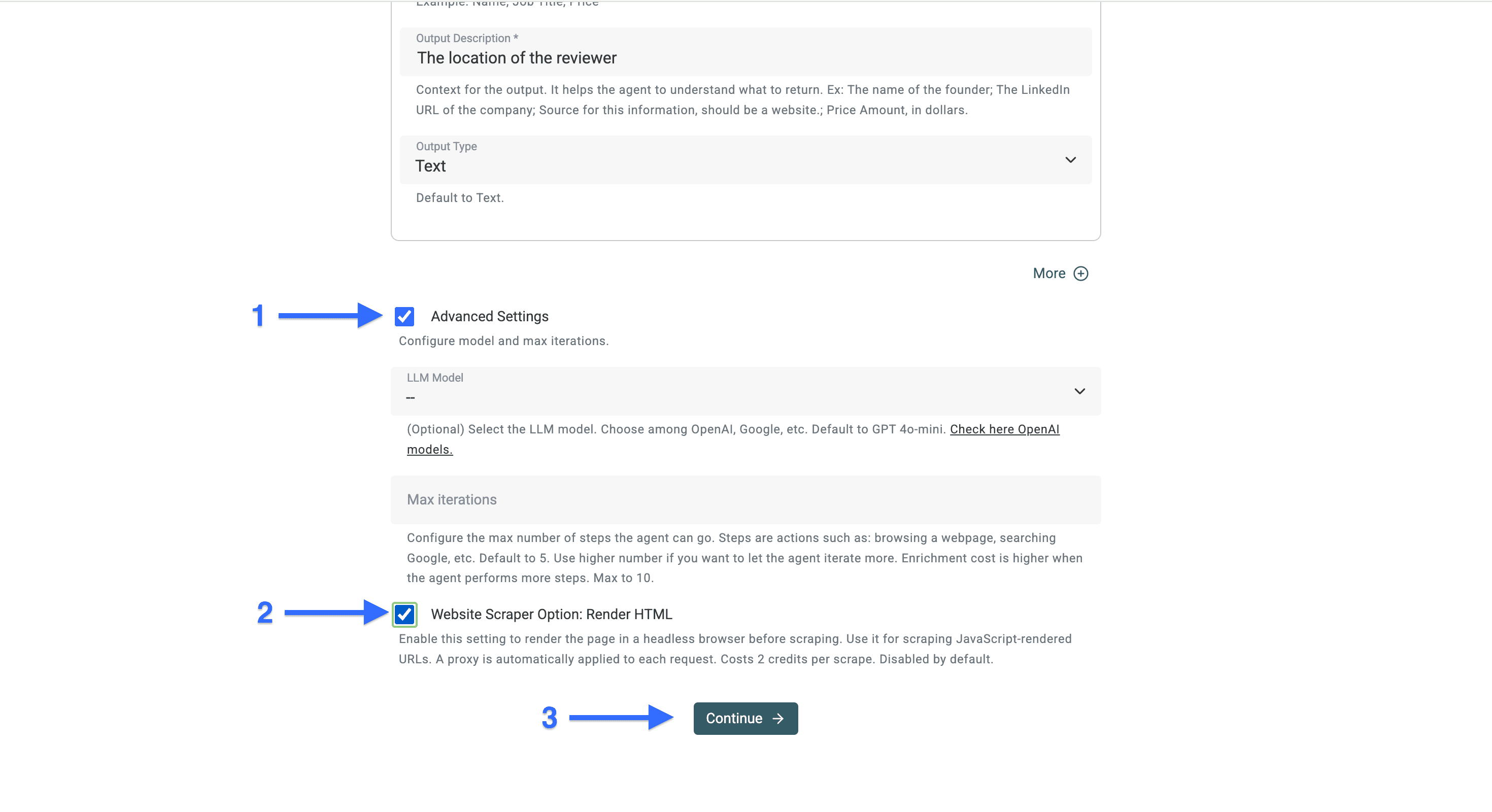Click arrow labeled 2 pointing to scraper checkbox
The width and height of the screenshot is (1492, 812).
330,614
